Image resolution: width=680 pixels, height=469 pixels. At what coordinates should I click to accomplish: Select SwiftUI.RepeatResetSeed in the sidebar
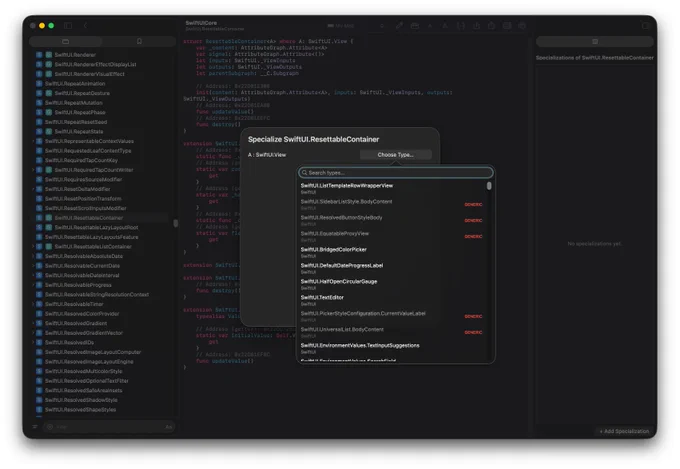99,122
